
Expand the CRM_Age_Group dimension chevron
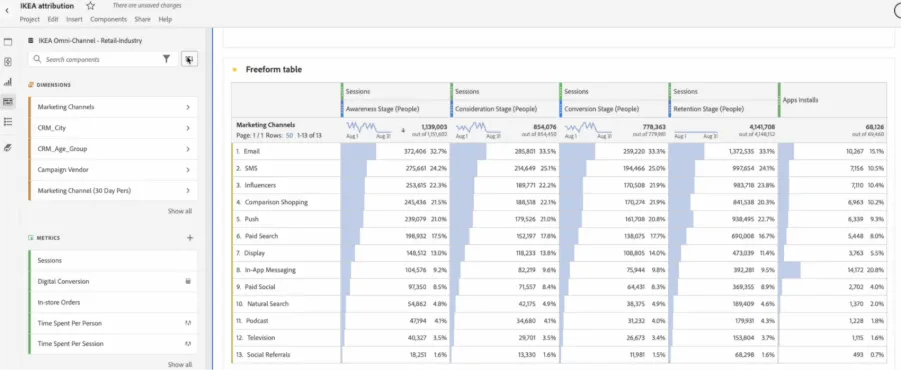pyautogui.click(x=188, y=149)
